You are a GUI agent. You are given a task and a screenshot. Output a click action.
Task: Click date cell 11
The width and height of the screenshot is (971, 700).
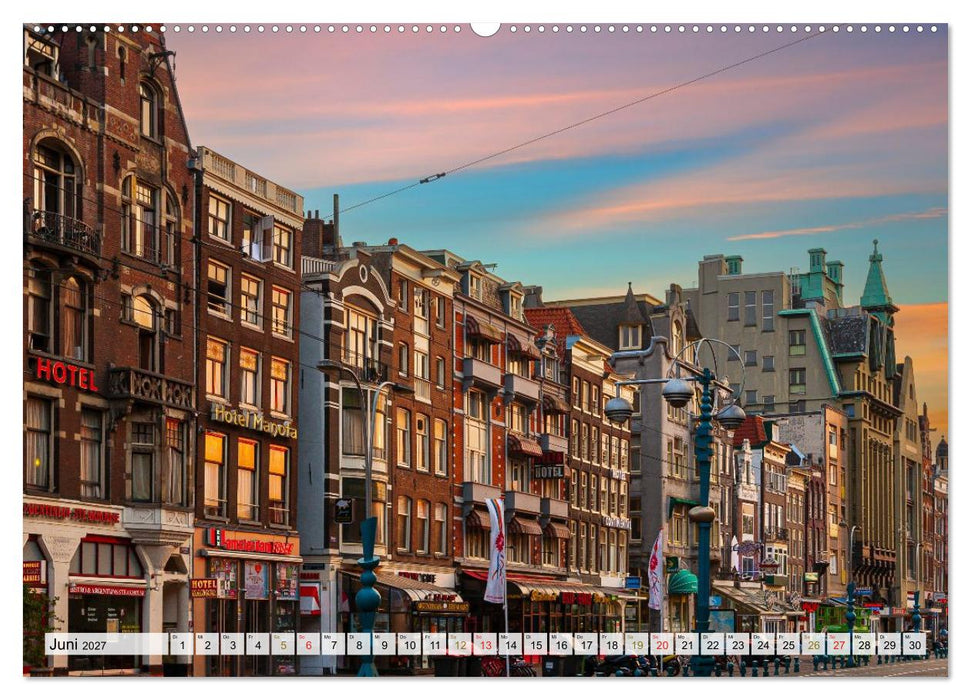pos(435,644)
